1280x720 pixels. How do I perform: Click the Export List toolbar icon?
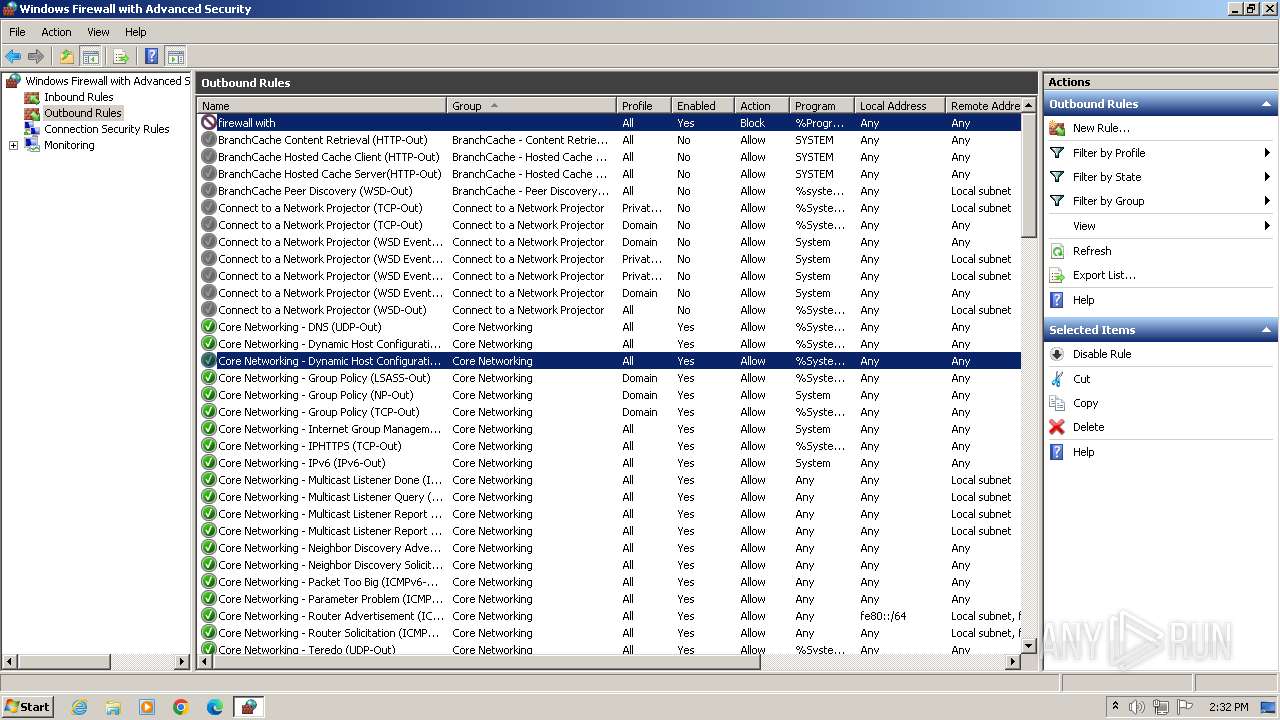121,57
